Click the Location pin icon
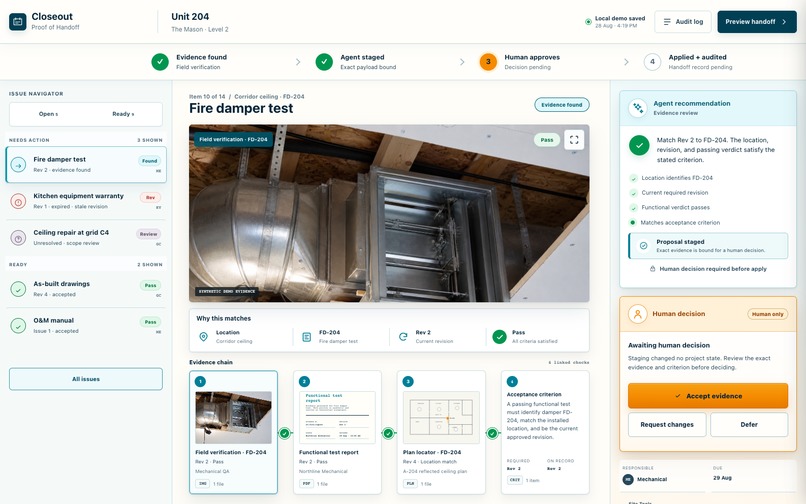This screenshot has width=806, height=504. [x=204, y=337]
